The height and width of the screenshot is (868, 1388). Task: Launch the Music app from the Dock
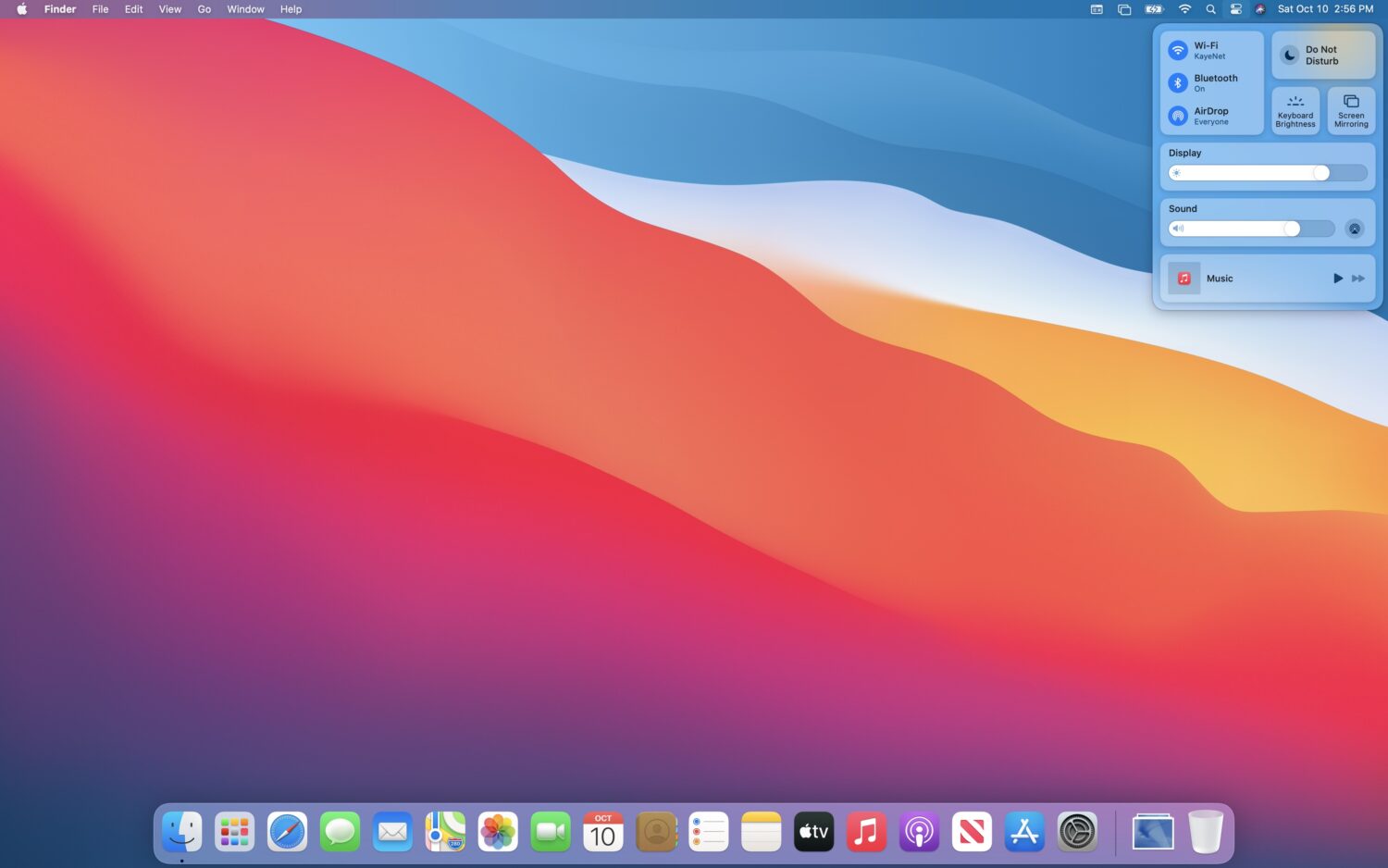(x=866, y=831)
